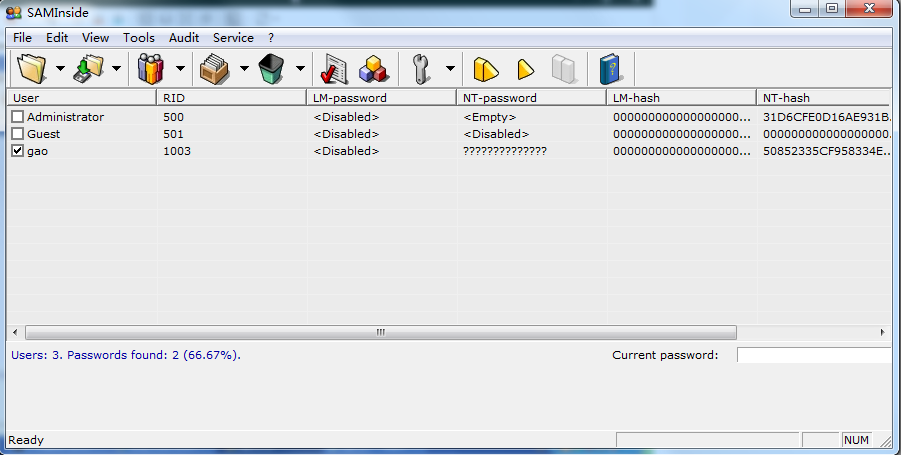Click the Ready status bar text
The width and height of the screenshot is (901, 455).
pyautogui.click(x=26, y=440)
